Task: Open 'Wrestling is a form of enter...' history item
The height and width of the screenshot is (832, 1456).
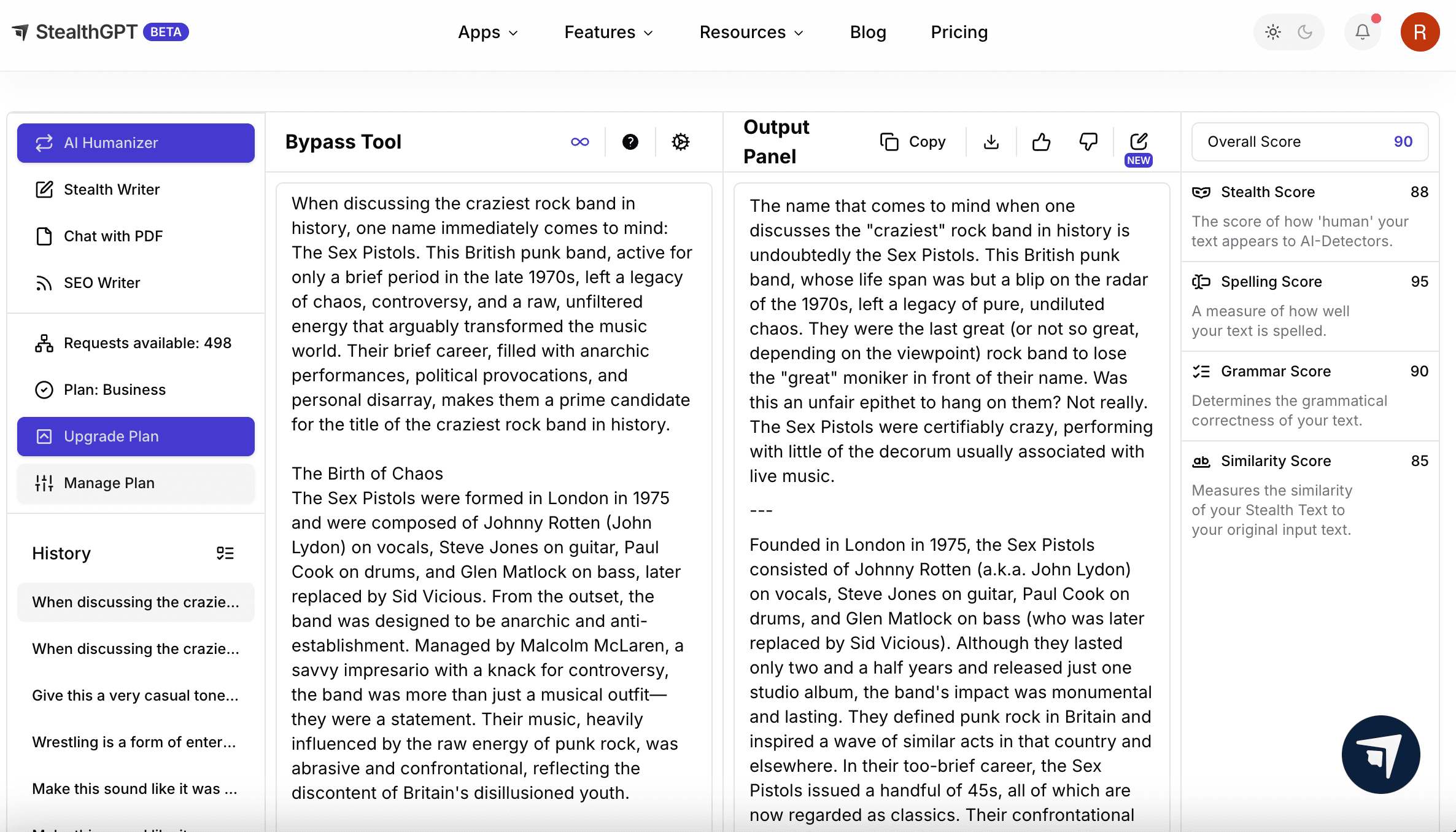Action: (134, 742)
